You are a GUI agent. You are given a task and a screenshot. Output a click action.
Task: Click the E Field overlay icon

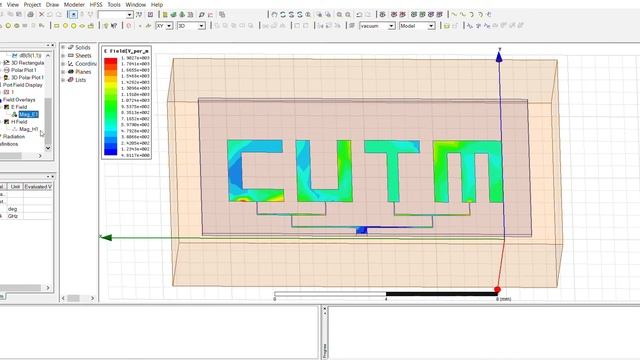pyautogui.click(x=7, y=107)
